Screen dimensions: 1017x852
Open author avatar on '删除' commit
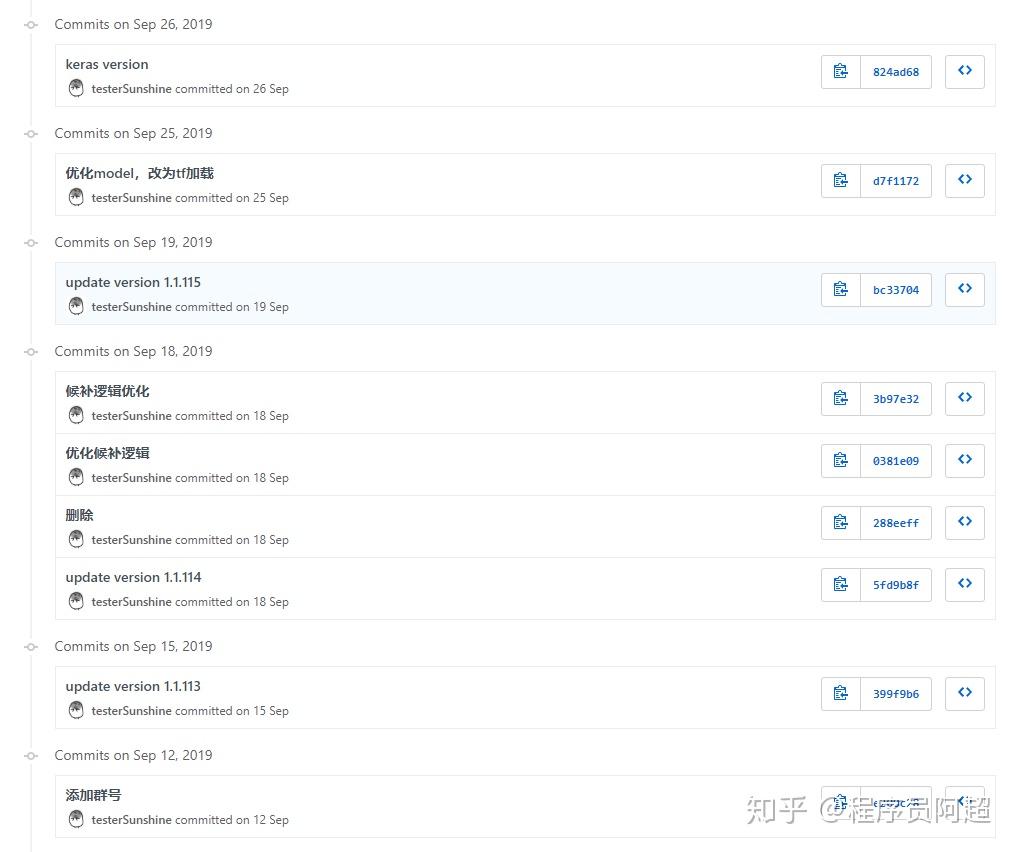tap(76, 539)
